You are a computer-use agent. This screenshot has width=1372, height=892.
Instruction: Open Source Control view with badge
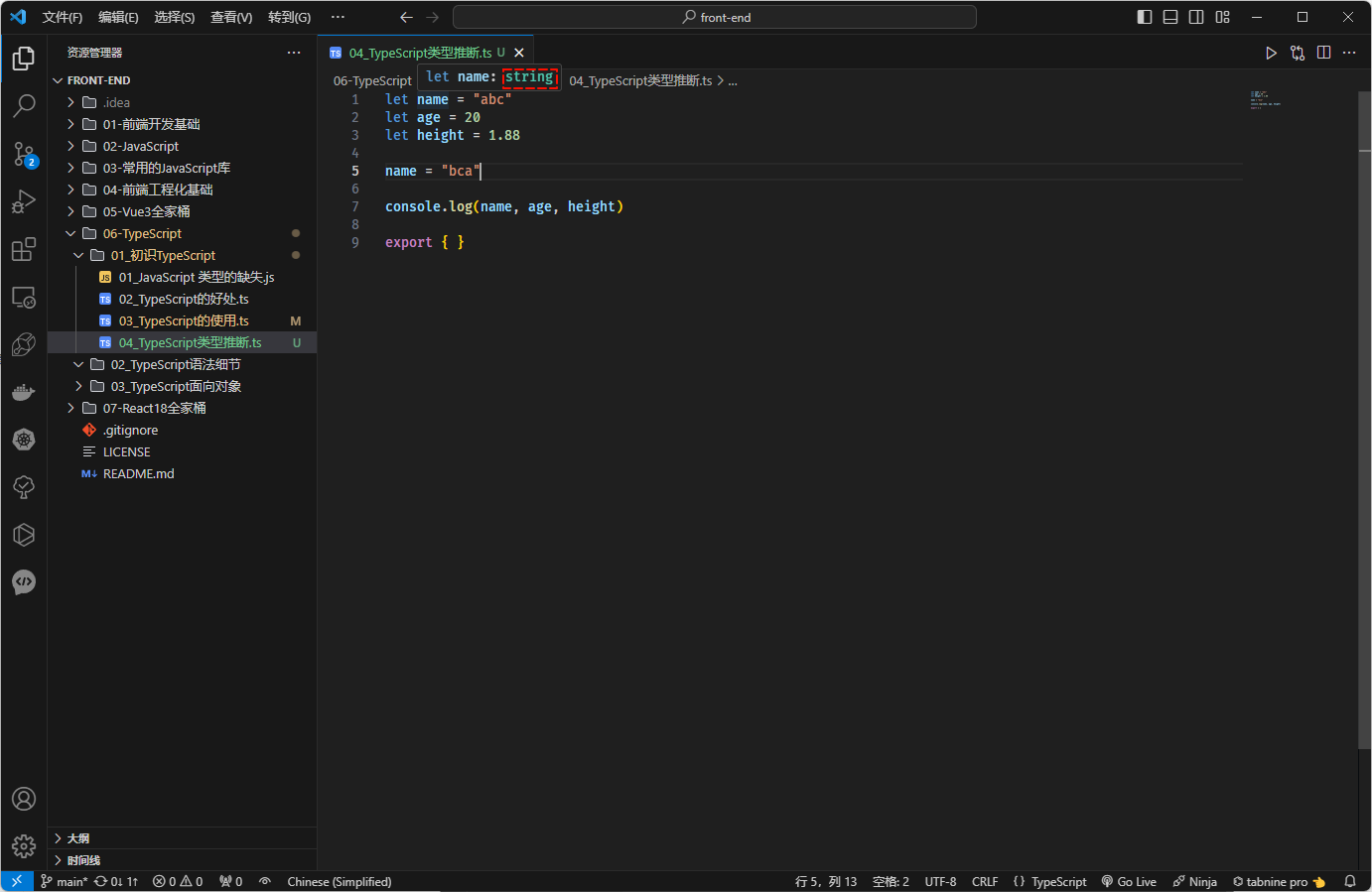coord(24,154)
